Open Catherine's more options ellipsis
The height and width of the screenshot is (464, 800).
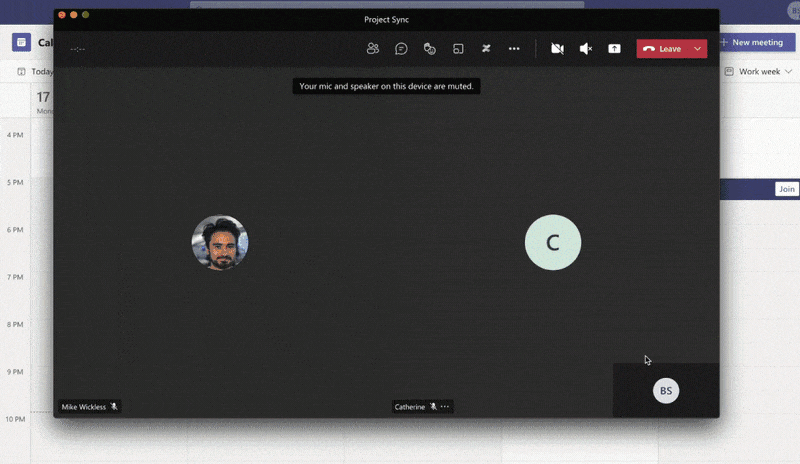tap(445, 407)
